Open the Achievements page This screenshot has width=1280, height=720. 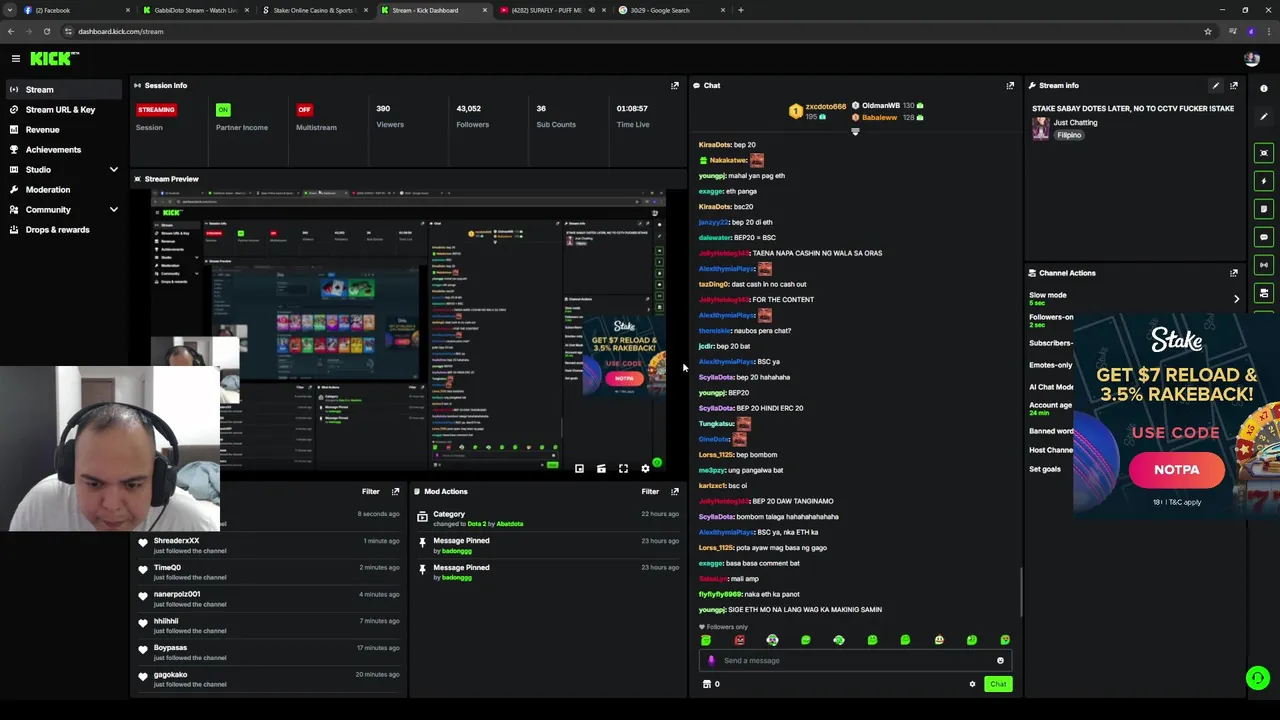[x=64, y=150]
